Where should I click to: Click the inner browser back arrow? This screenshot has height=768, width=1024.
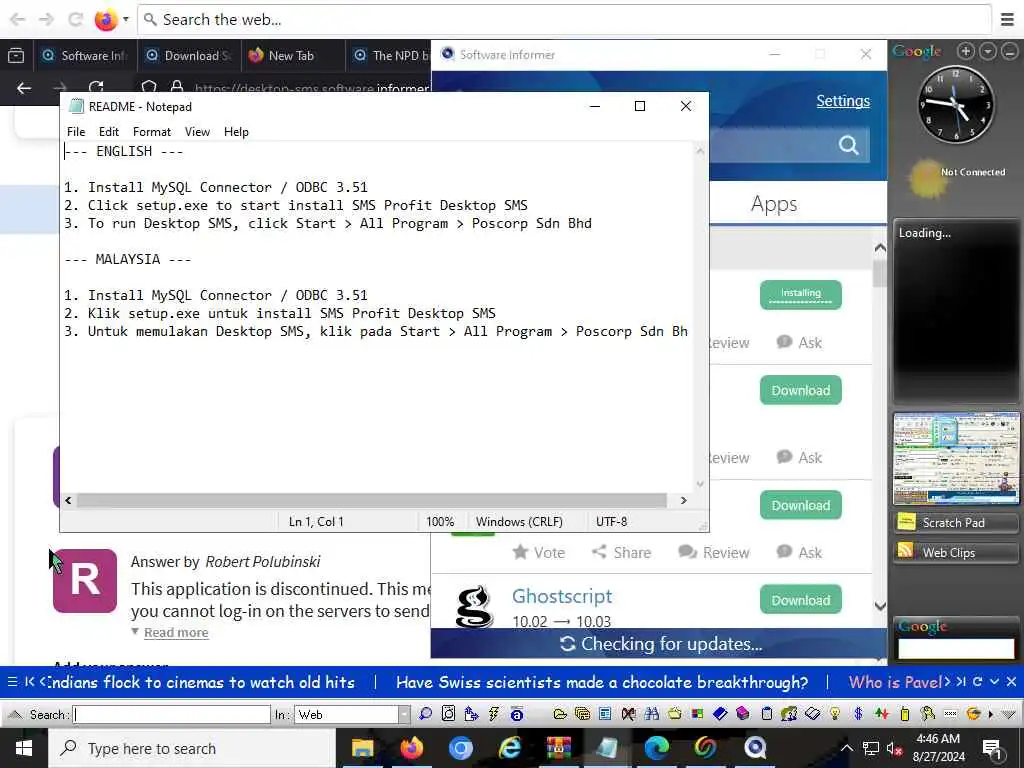point(24,88)
